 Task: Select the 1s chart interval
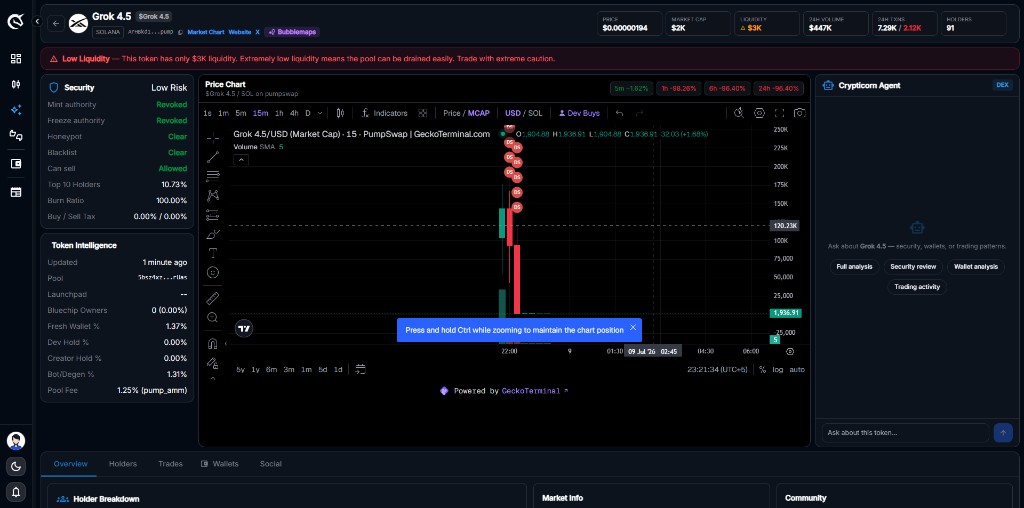point(208,113)
